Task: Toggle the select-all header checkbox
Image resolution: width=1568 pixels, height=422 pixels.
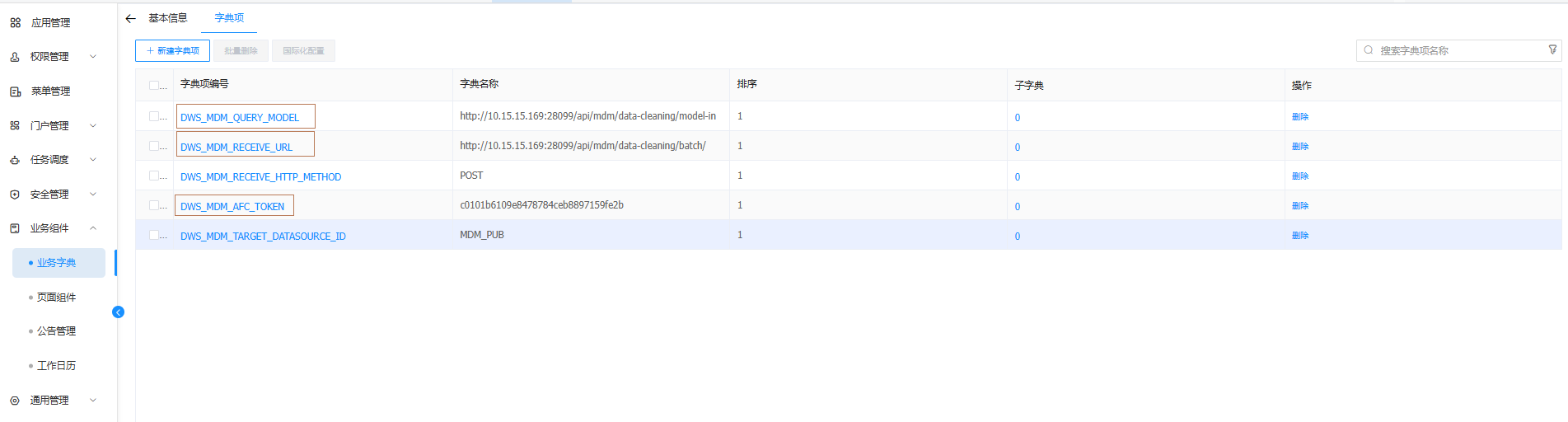Action: coord(154,85)
